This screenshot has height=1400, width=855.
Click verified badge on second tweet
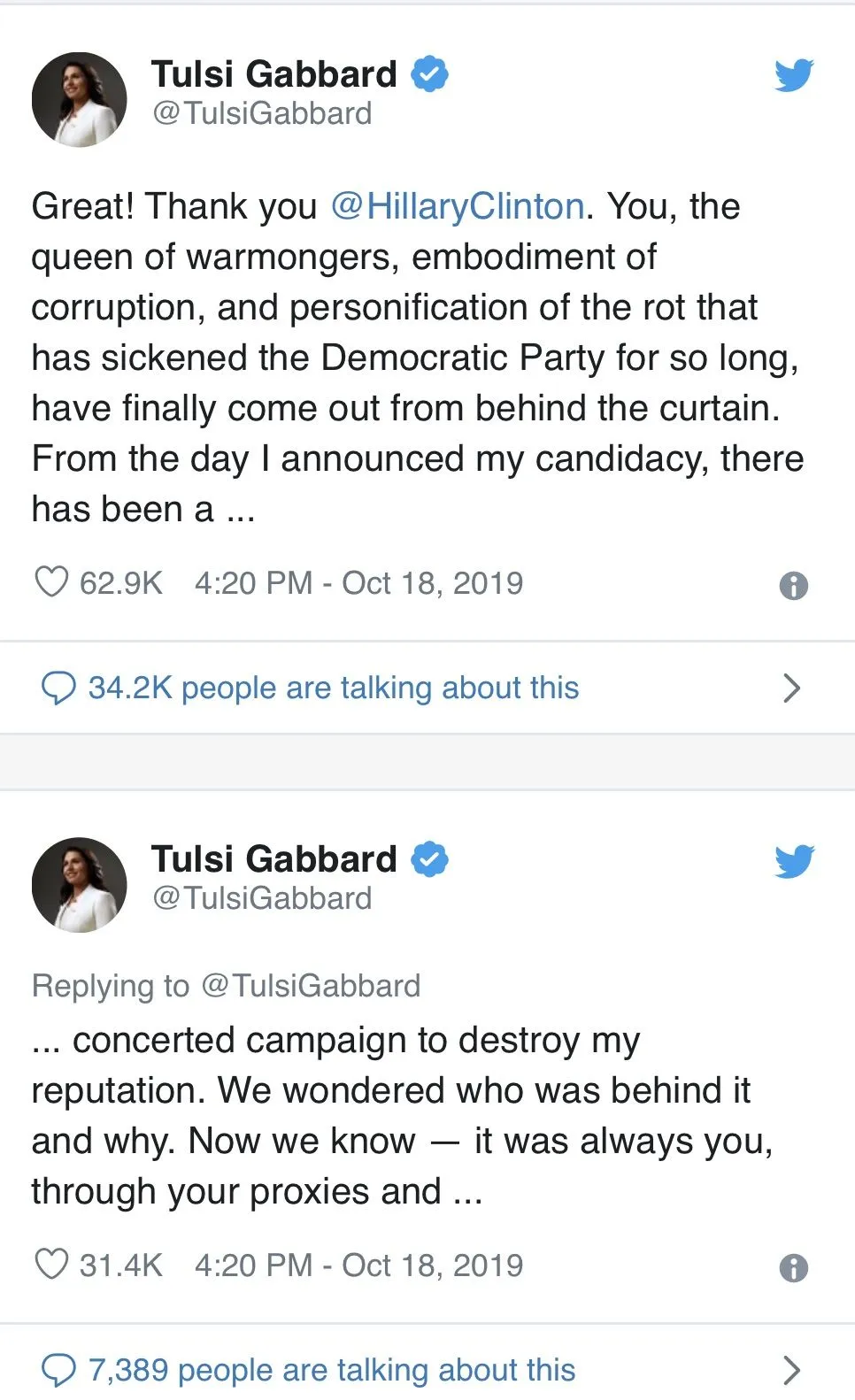(430, 859)
